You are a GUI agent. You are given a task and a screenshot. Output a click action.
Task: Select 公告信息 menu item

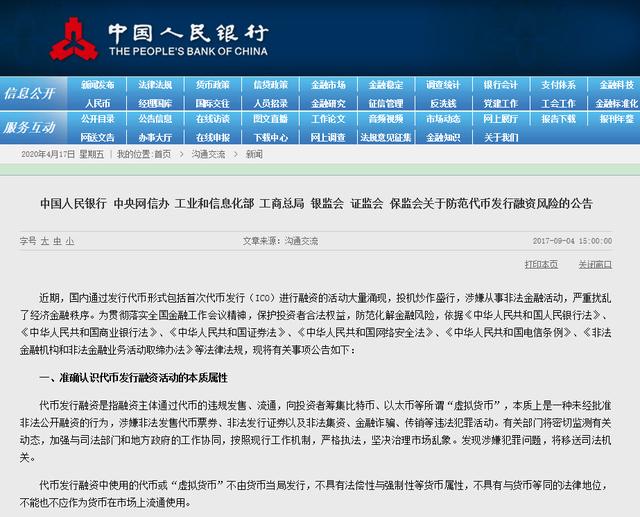tap(155, 119)
